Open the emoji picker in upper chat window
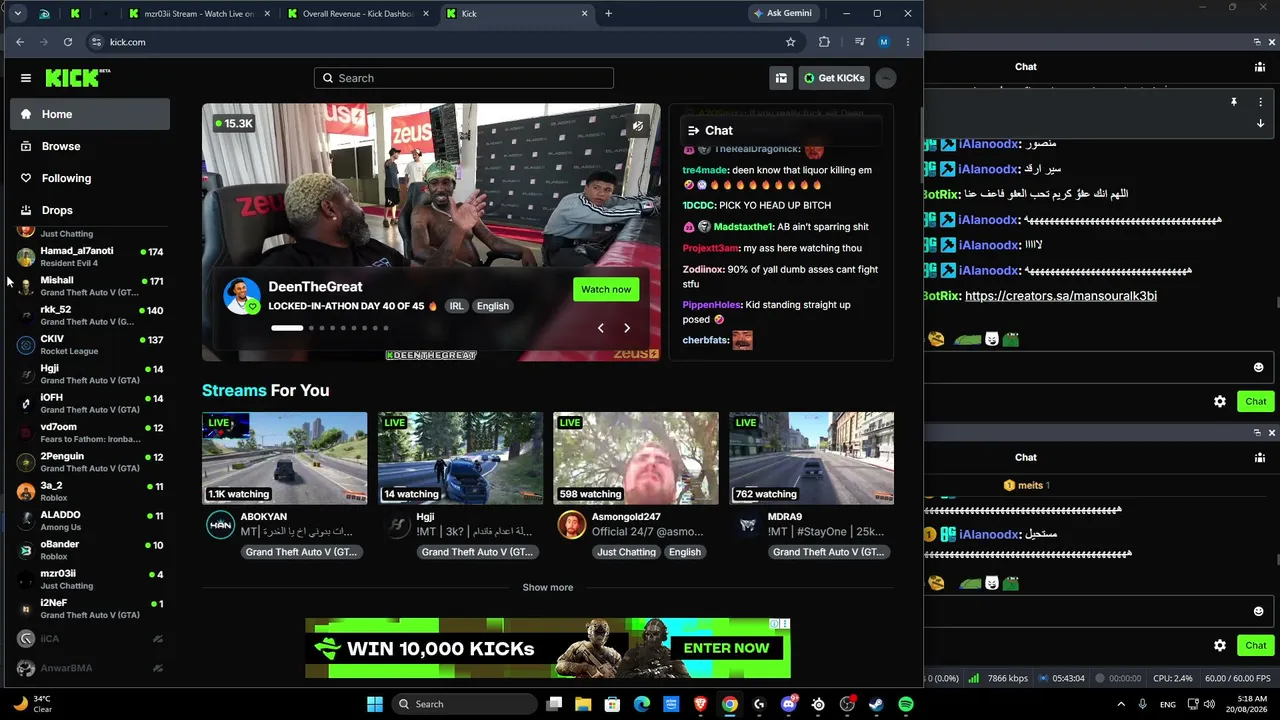Screen dimensions: 1280x720 (1259, 367)
